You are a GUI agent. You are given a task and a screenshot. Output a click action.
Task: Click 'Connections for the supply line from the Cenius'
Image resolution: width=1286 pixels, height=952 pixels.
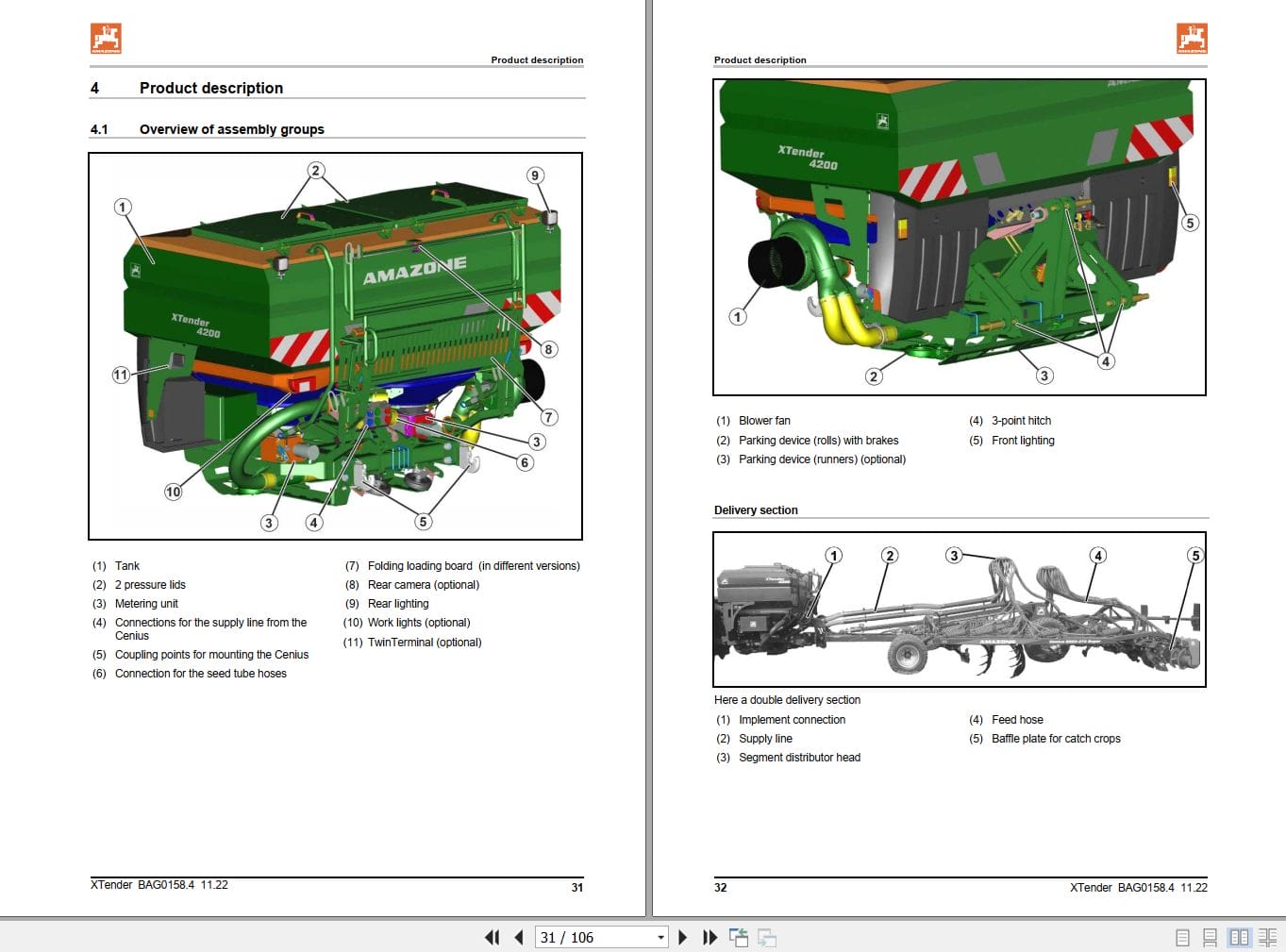pos(210,629)
